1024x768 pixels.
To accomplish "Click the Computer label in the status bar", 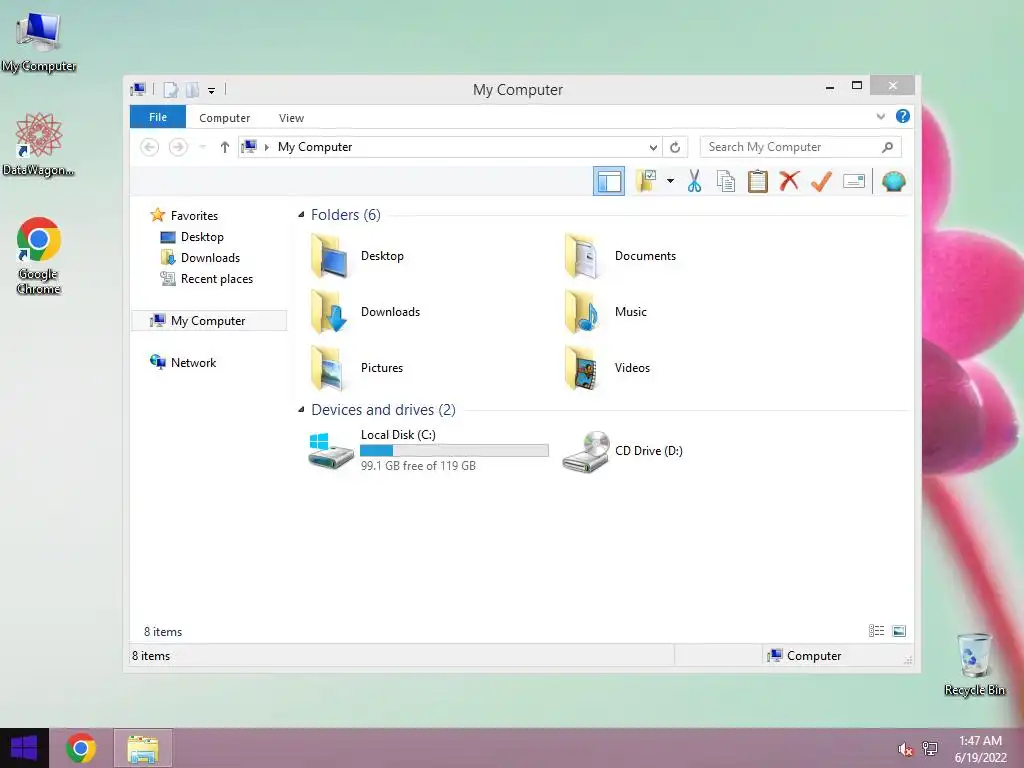I will pos(814,656).
